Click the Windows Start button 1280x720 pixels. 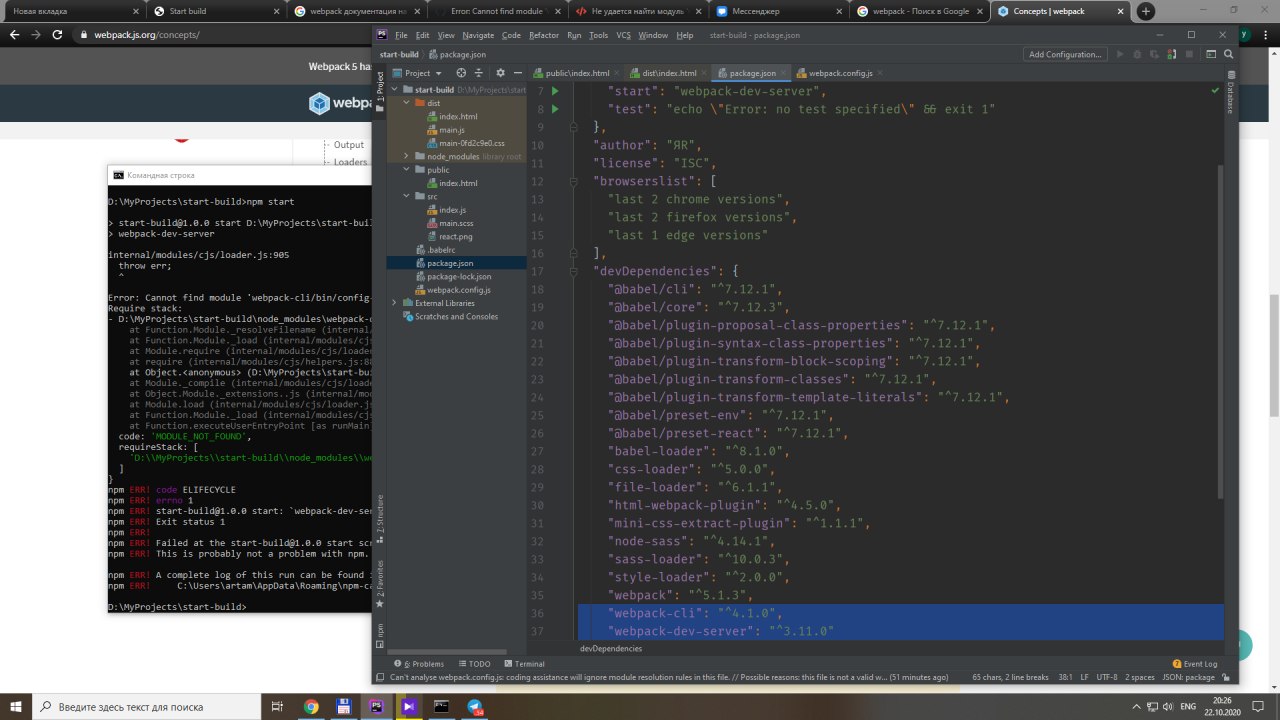[x=15, y=706]
